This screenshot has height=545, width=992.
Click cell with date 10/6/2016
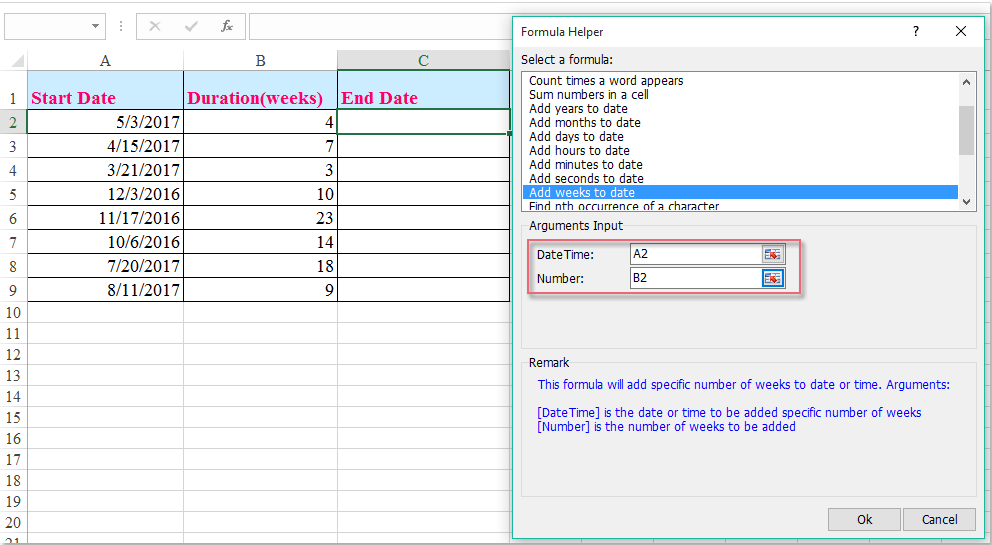click(106, 242)
